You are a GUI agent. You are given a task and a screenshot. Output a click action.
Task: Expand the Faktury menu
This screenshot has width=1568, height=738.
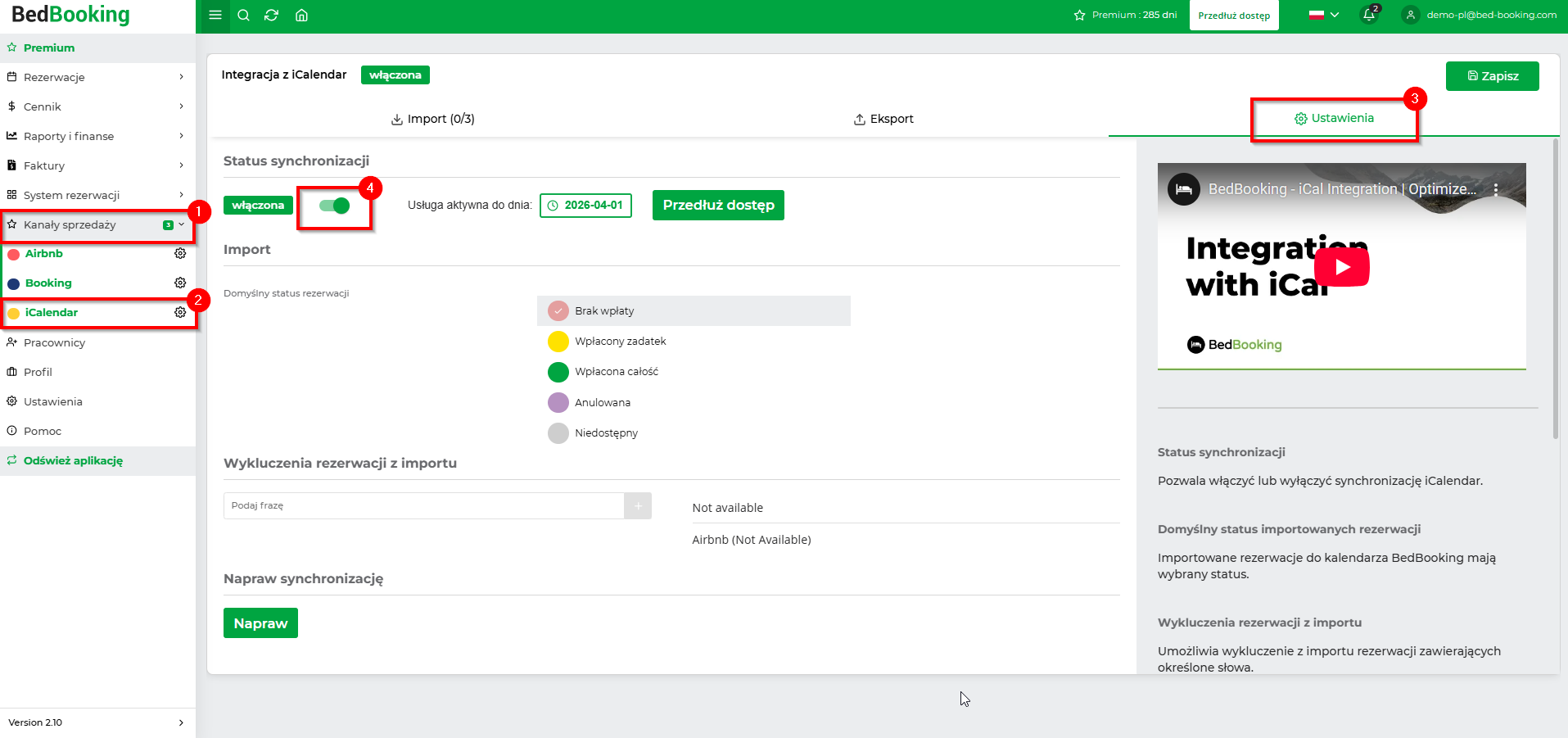(97, 165)
